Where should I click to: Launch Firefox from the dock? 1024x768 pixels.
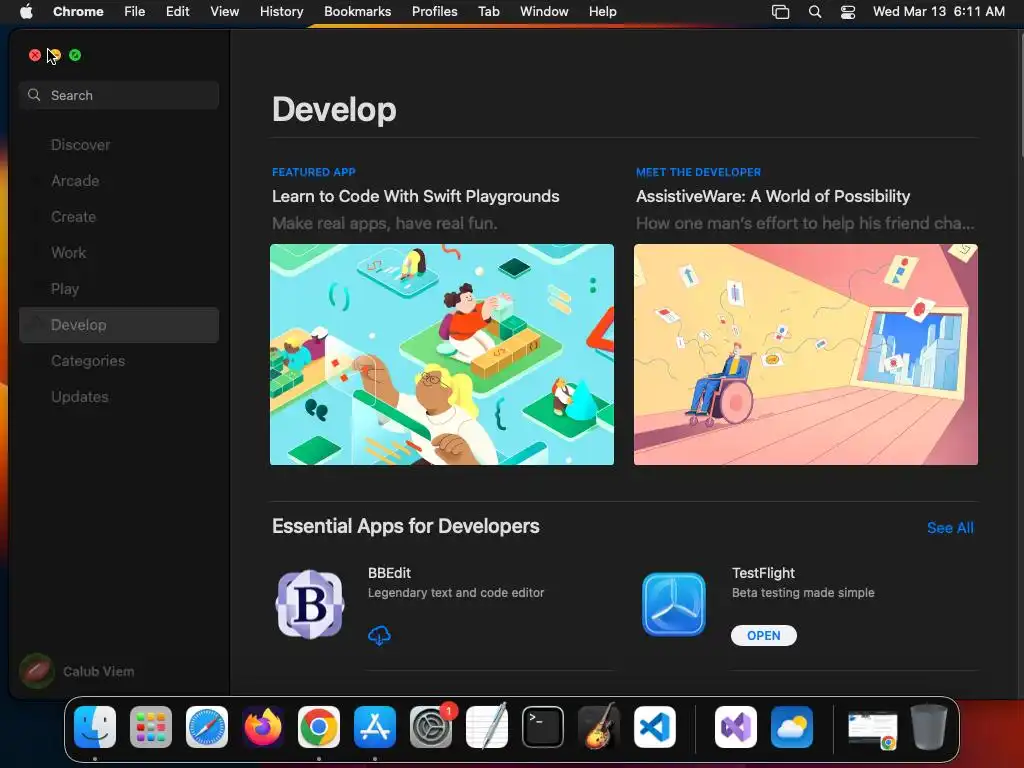[x=263, y=727]
